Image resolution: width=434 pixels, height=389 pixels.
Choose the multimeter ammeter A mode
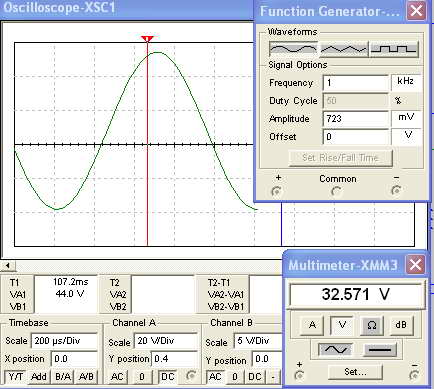312,325
